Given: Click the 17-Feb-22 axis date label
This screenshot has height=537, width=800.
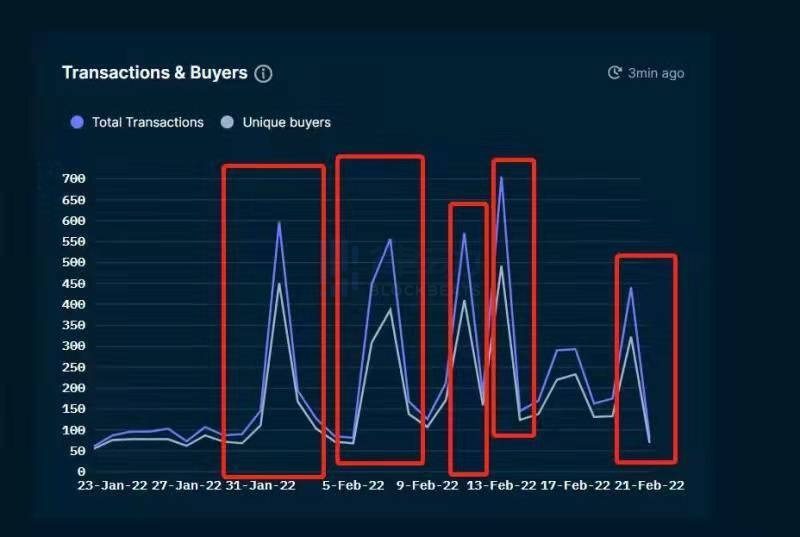Looking at the screenshot, I should (575, 485).
